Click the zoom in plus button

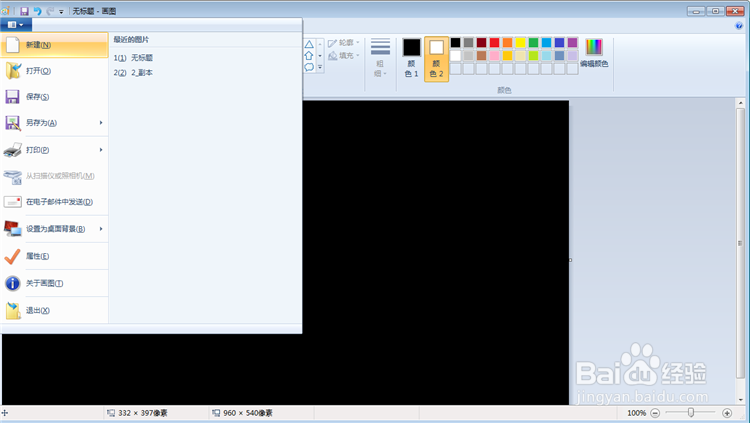[x=727, y=413]
